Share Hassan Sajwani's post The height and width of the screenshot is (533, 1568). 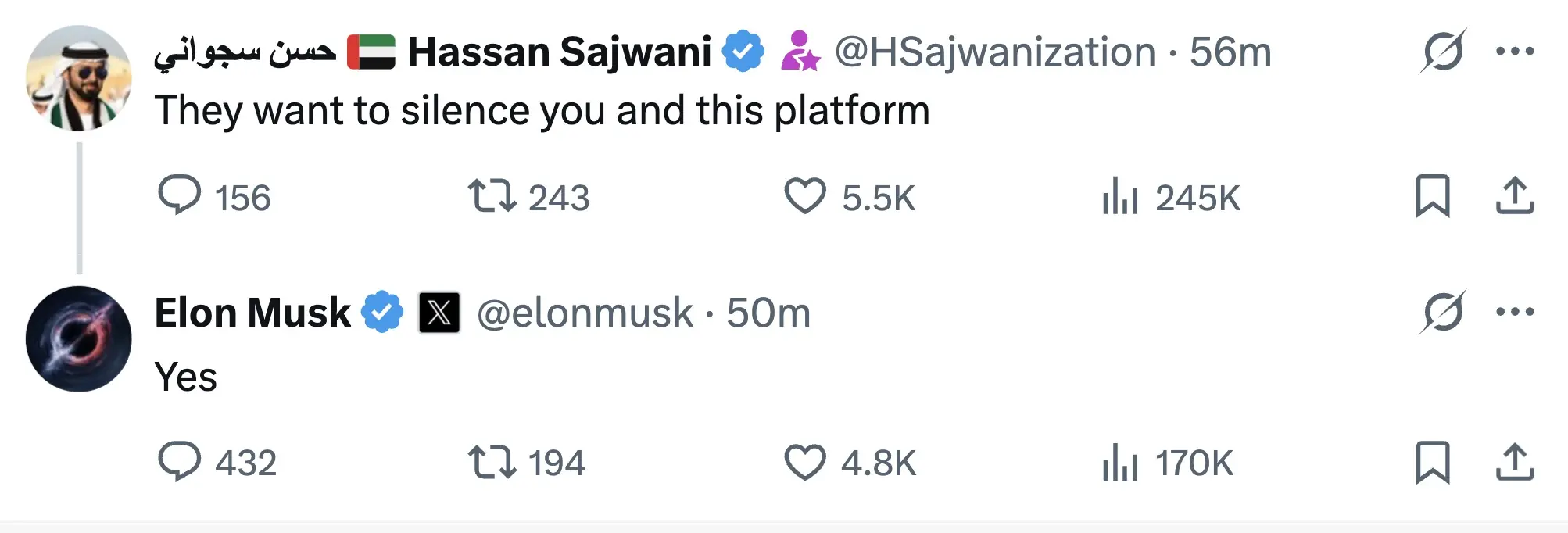pyautogui.click(x=1514, y=195)
